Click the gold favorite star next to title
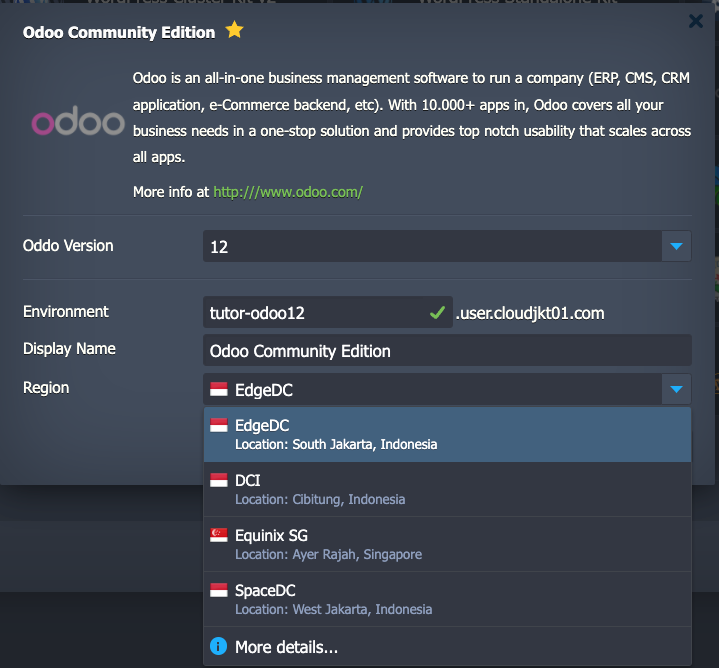Screen dimensions: 719x668 tap(234, 30)
